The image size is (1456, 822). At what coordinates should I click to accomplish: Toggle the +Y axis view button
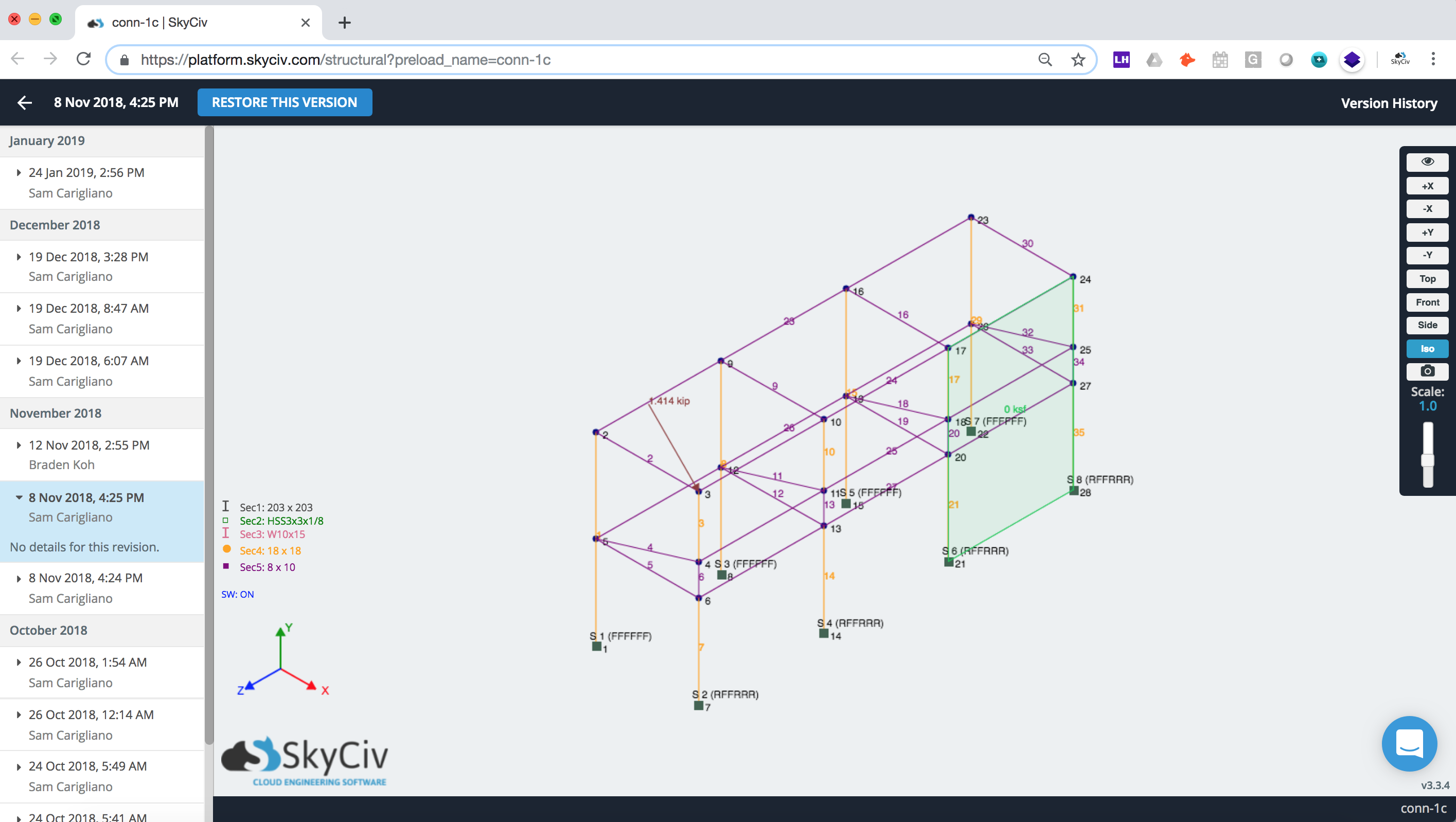pyautogui.click(x=1427, y=232)
